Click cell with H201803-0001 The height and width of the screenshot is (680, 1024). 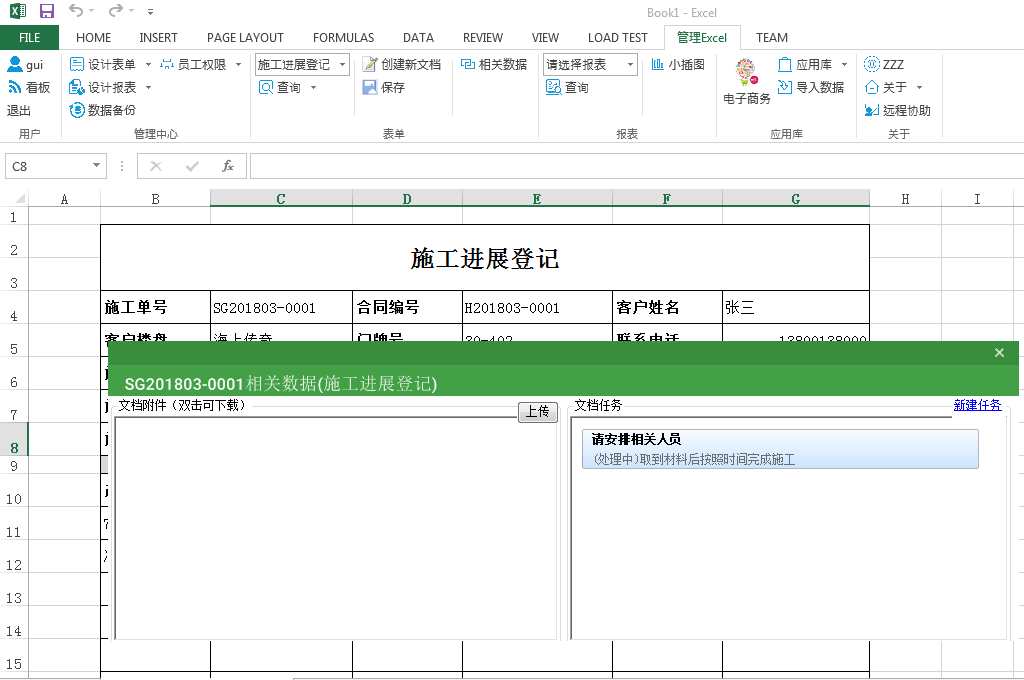[x=537, y=307]
